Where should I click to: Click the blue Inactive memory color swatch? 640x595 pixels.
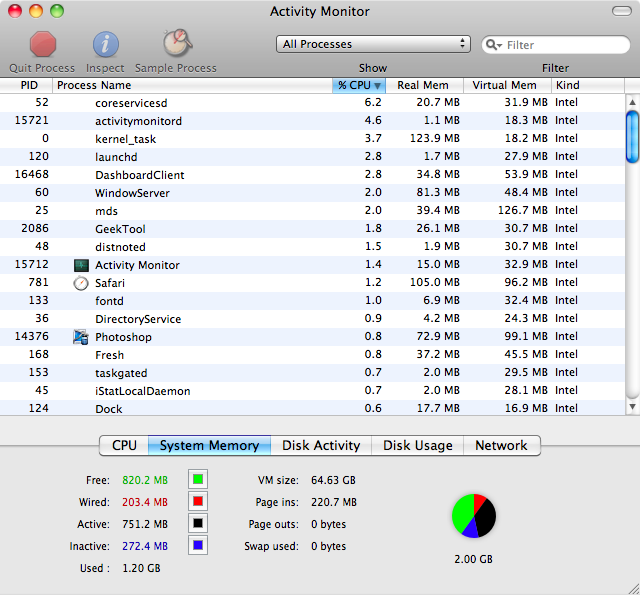(x=198, y=545)
